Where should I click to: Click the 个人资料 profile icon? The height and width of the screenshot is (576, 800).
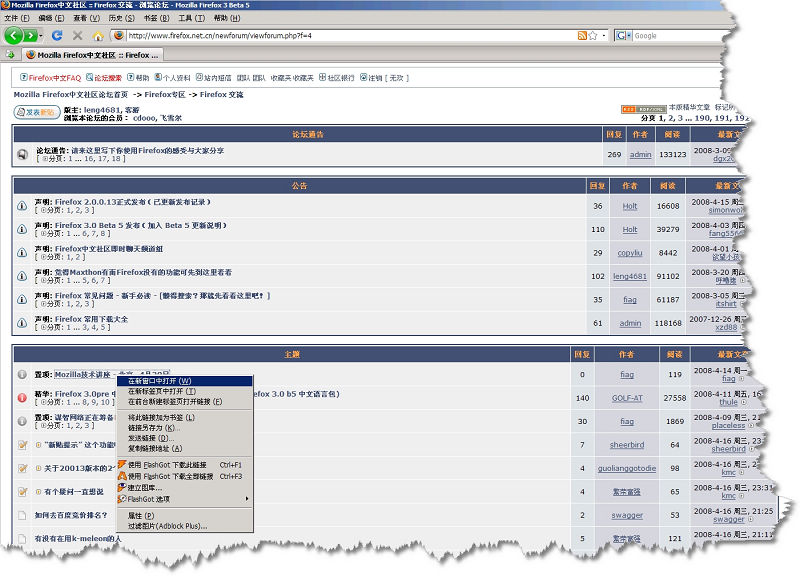pyautogui.click(x=158, y=78)
